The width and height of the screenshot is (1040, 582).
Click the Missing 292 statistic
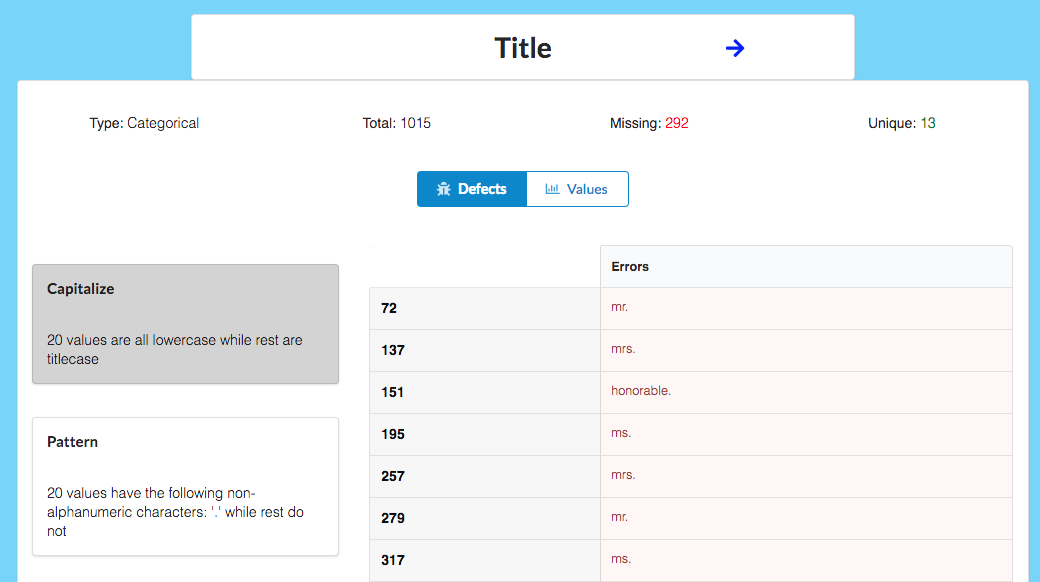(649, 123)
